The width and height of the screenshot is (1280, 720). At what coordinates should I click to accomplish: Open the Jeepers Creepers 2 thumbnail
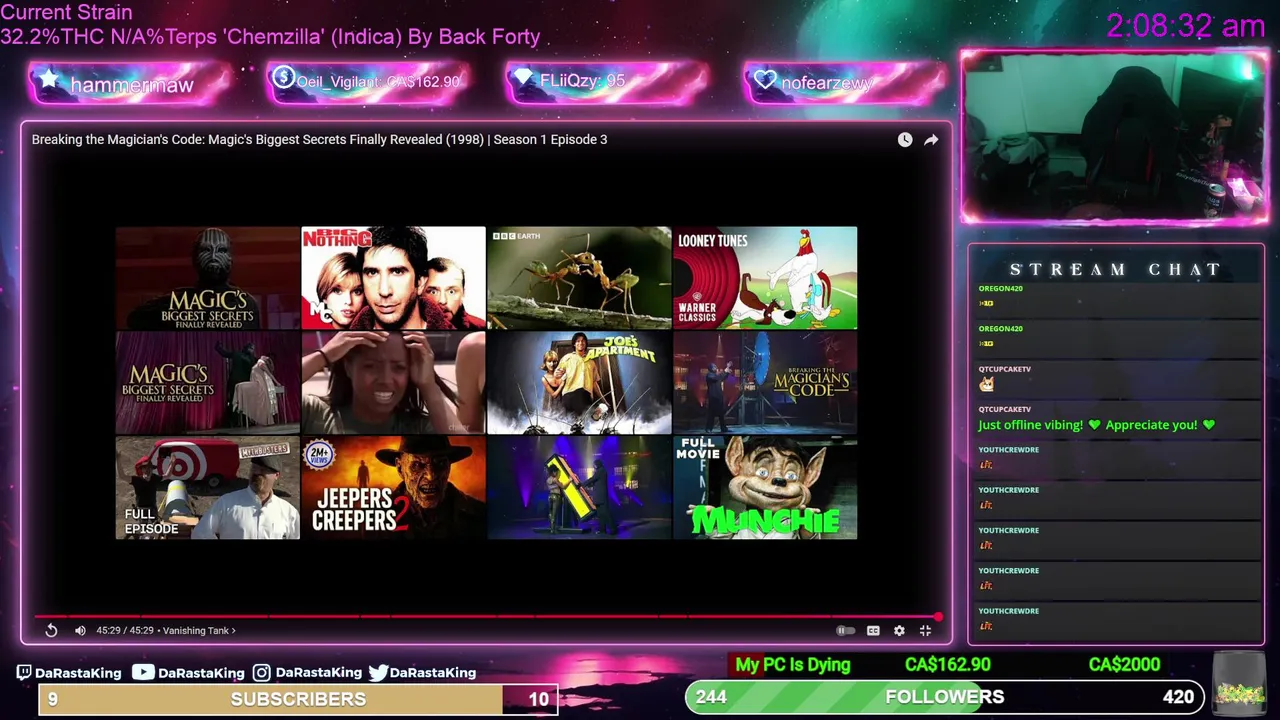393,488
